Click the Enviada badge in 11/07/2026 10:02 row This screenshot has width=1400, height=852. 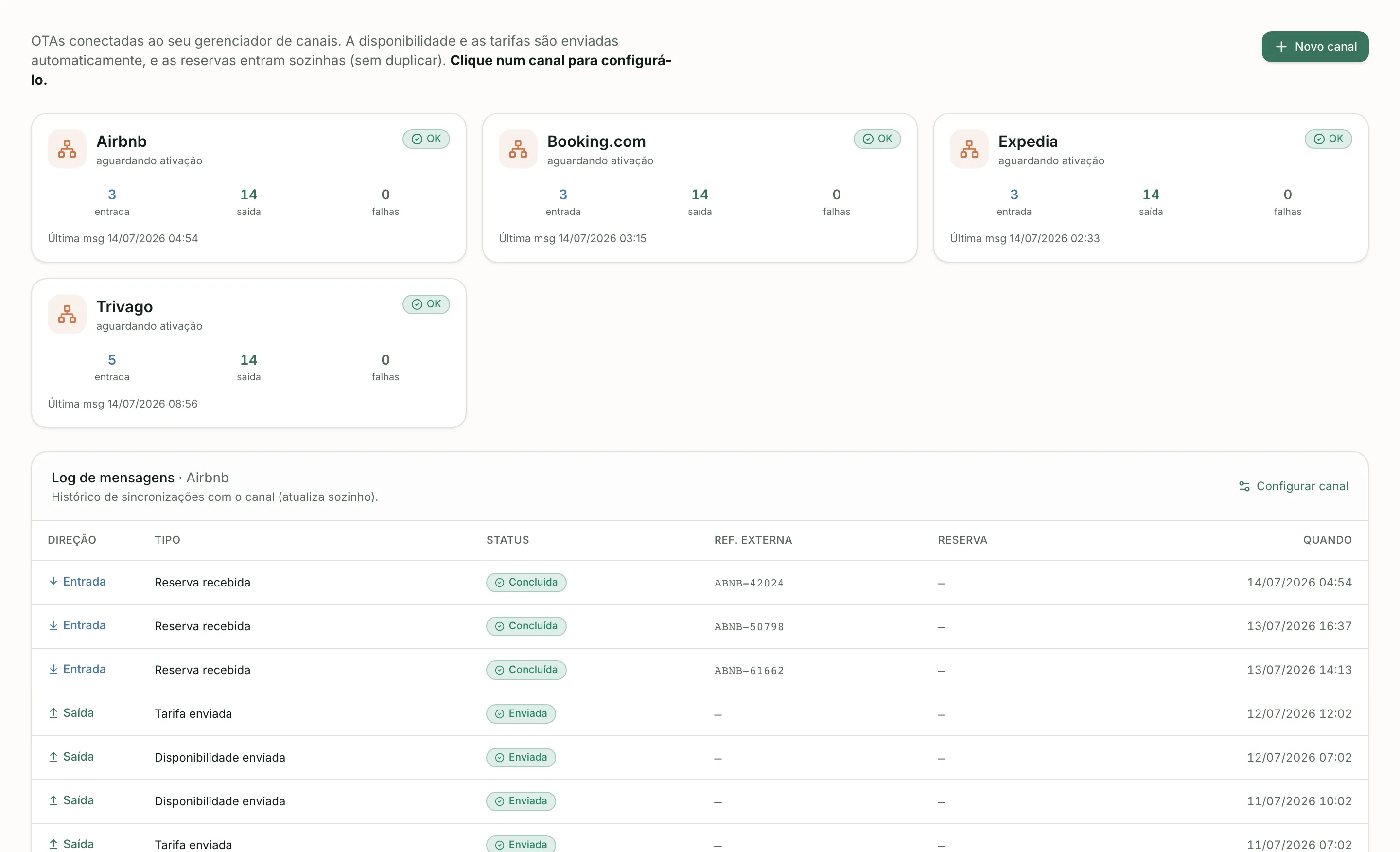tap(521, 801)
